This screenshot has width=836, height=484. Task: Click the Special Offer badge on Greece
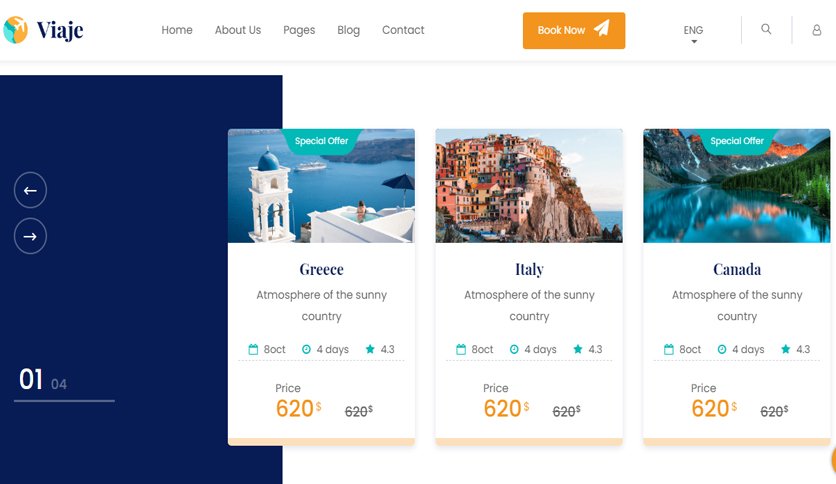click(321, 142)
